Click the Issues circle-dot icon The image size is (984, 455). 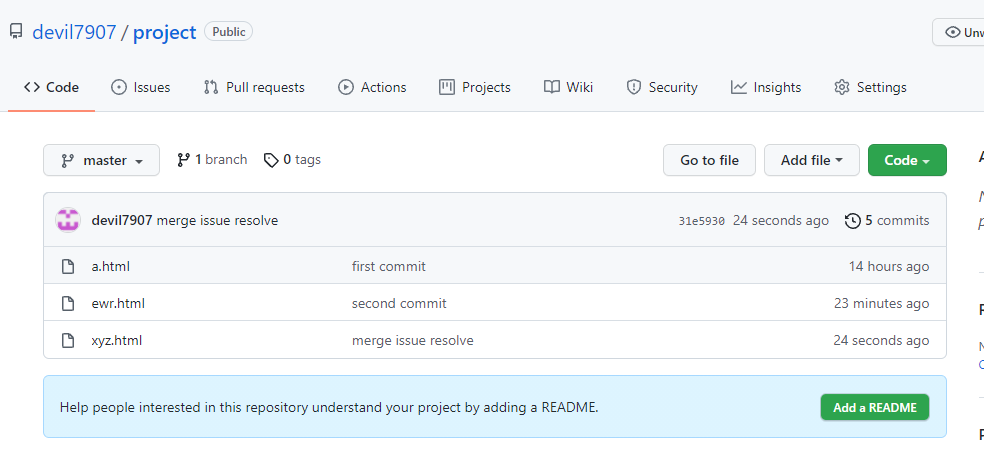119,87
